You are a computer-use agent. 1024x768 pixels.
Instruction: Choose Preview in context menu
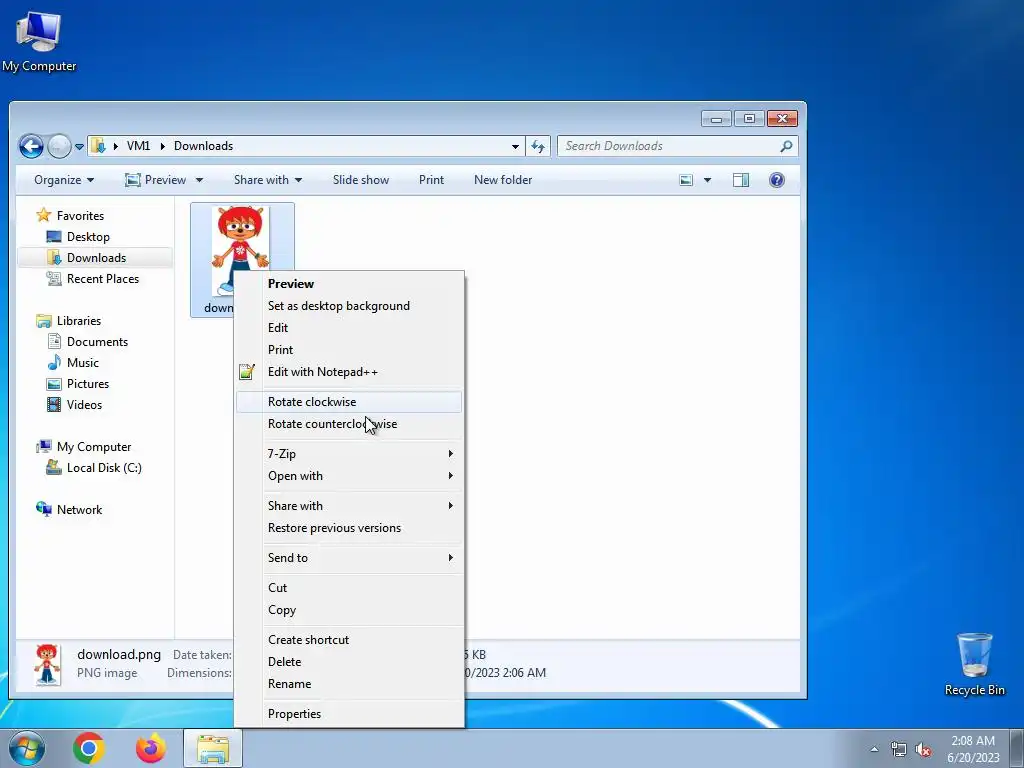click(x=349, y=284)
